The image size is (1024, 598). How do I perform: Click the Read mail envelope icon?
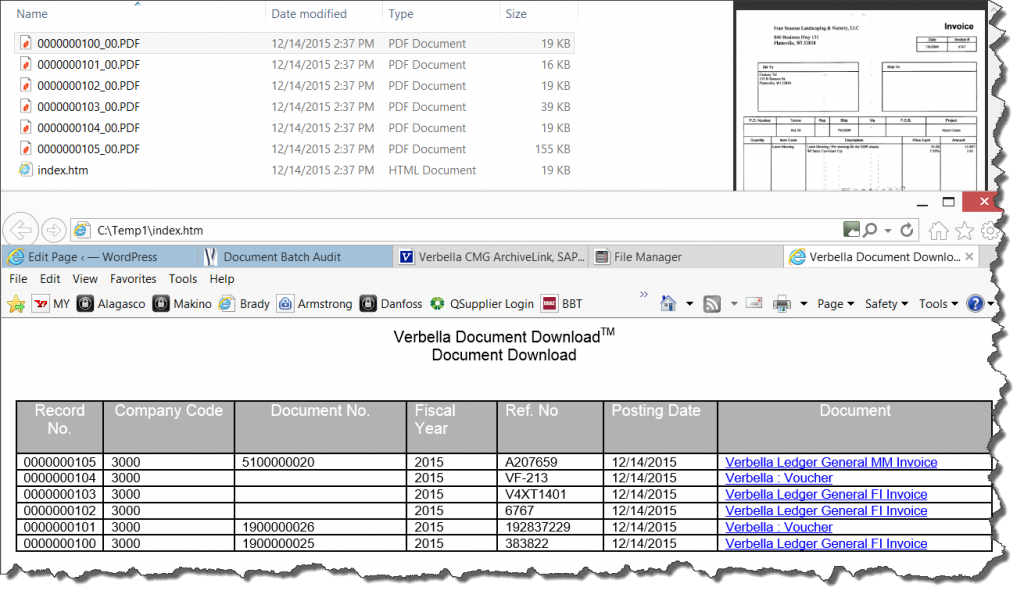point(753,303)
